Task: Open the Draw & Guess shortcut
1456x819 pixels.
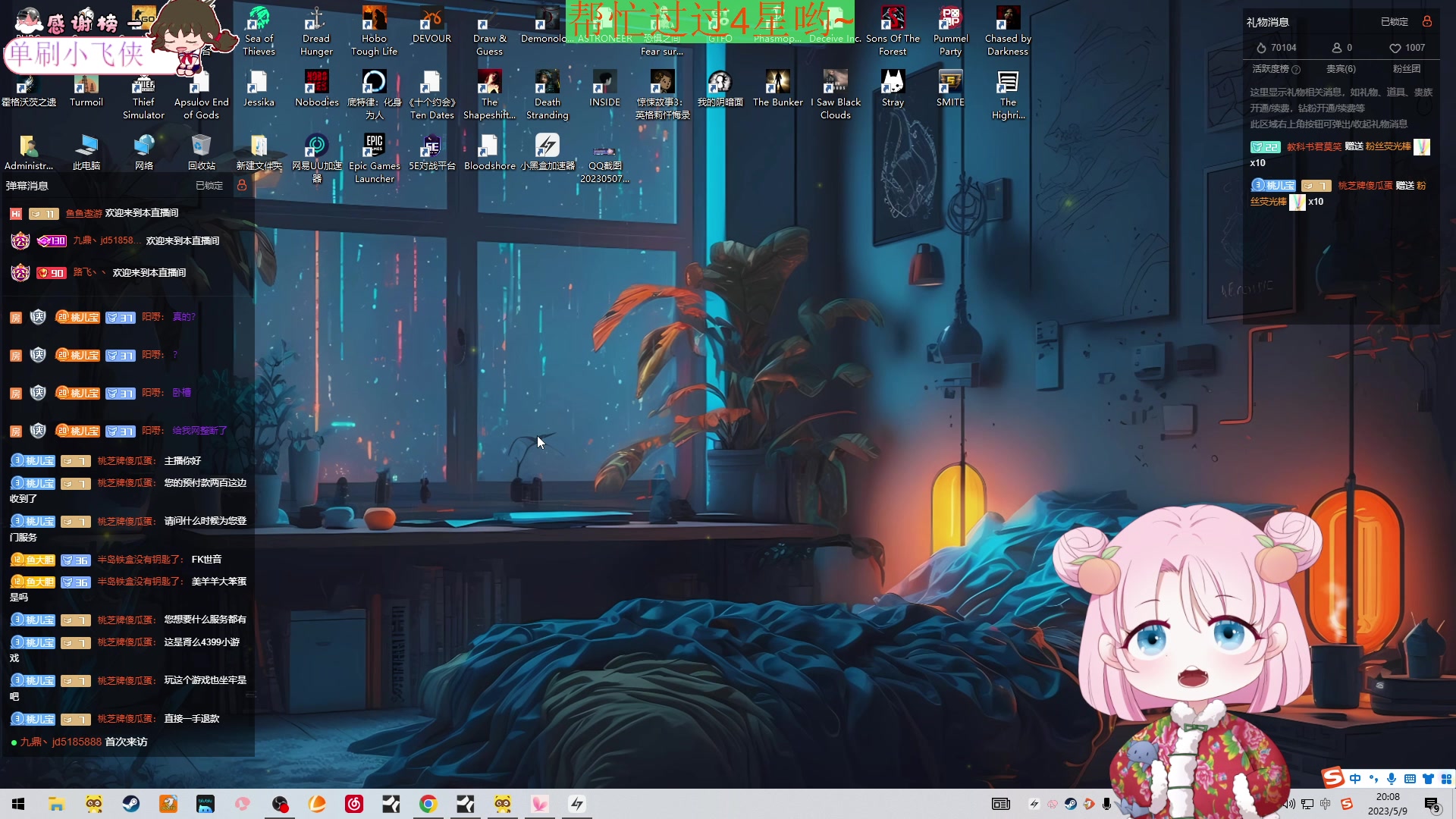Action: (x=489, y=31)
